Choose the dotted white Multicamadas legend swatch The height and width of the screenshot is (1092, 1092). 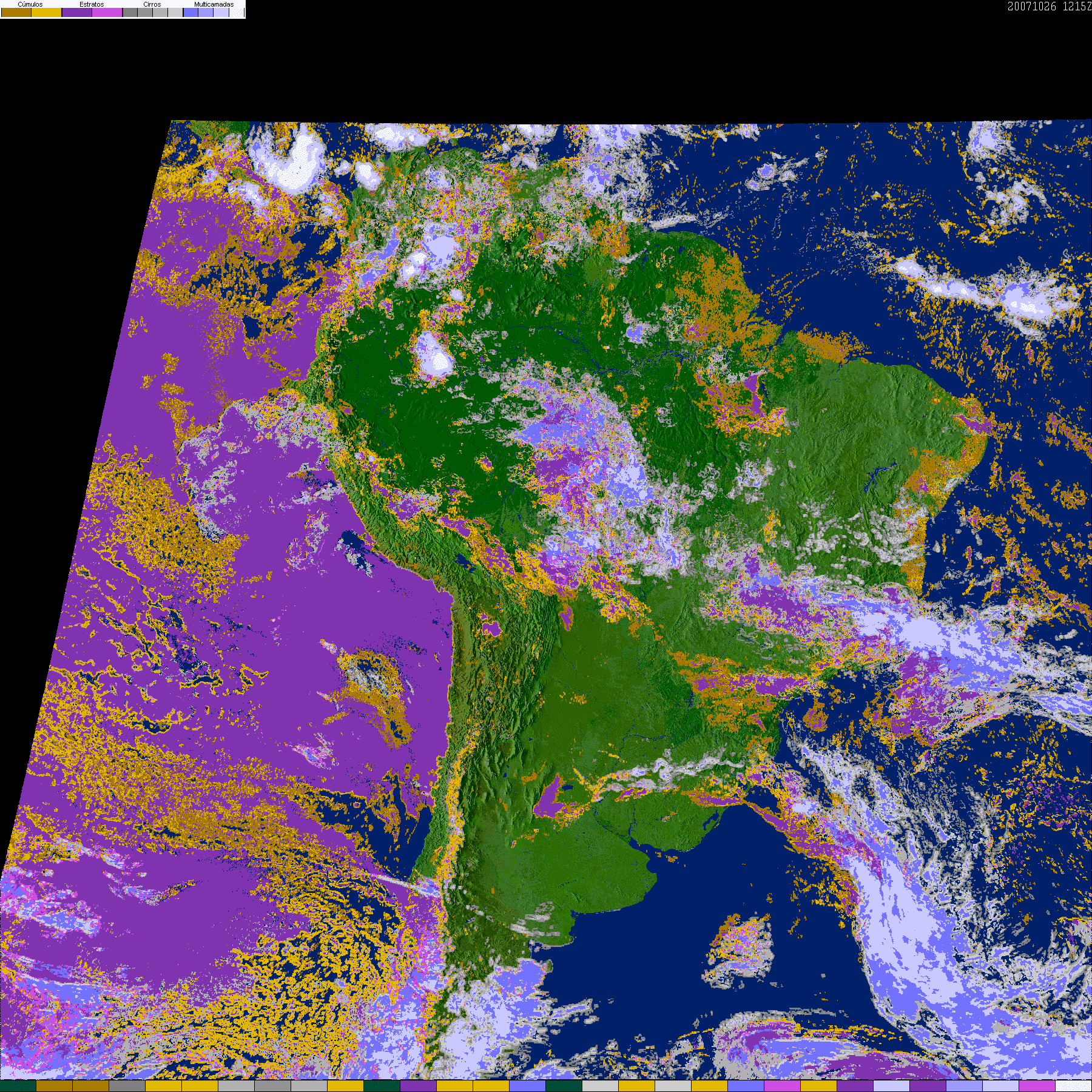[236, 13]
